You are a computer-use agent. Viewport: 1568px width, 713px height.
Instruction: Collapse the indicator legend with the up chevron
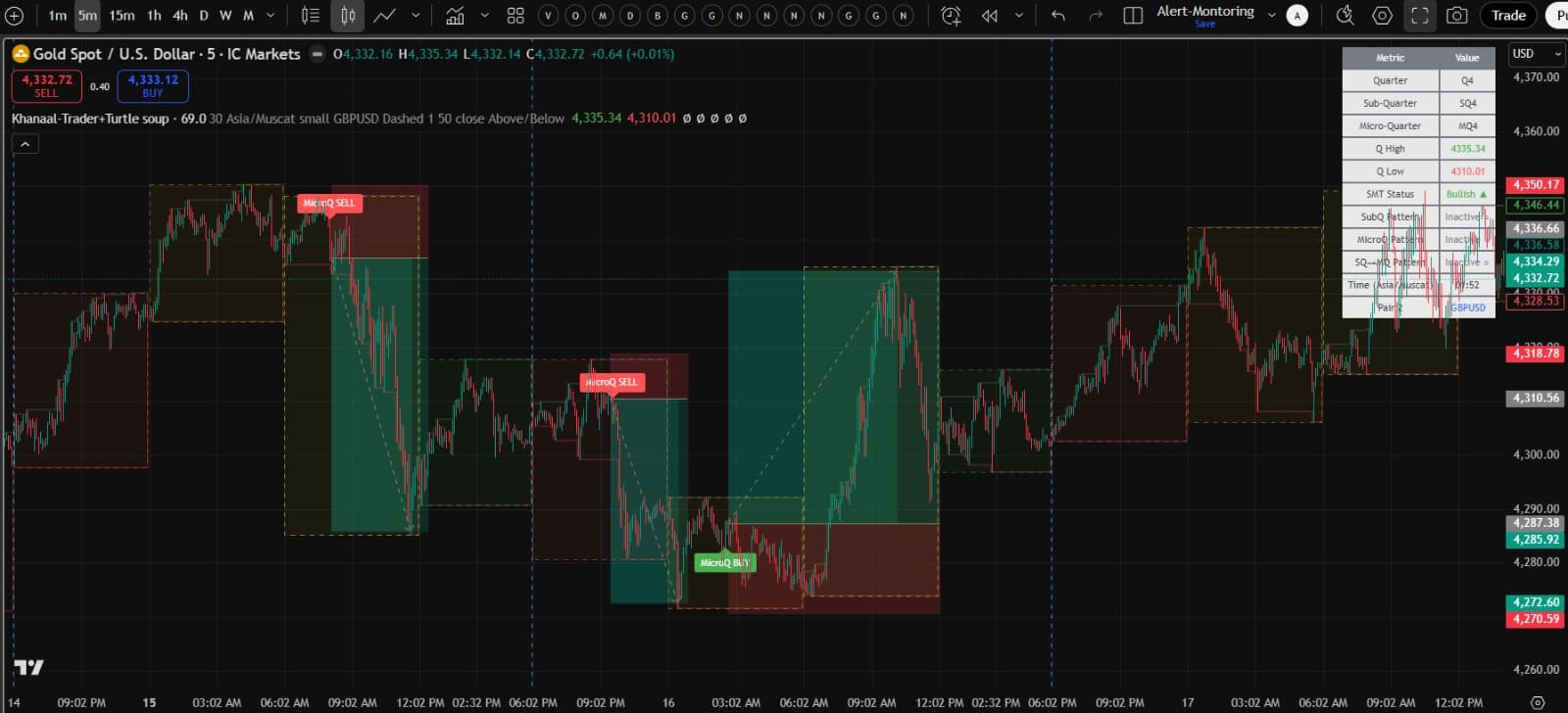click(x=25, y=144)
